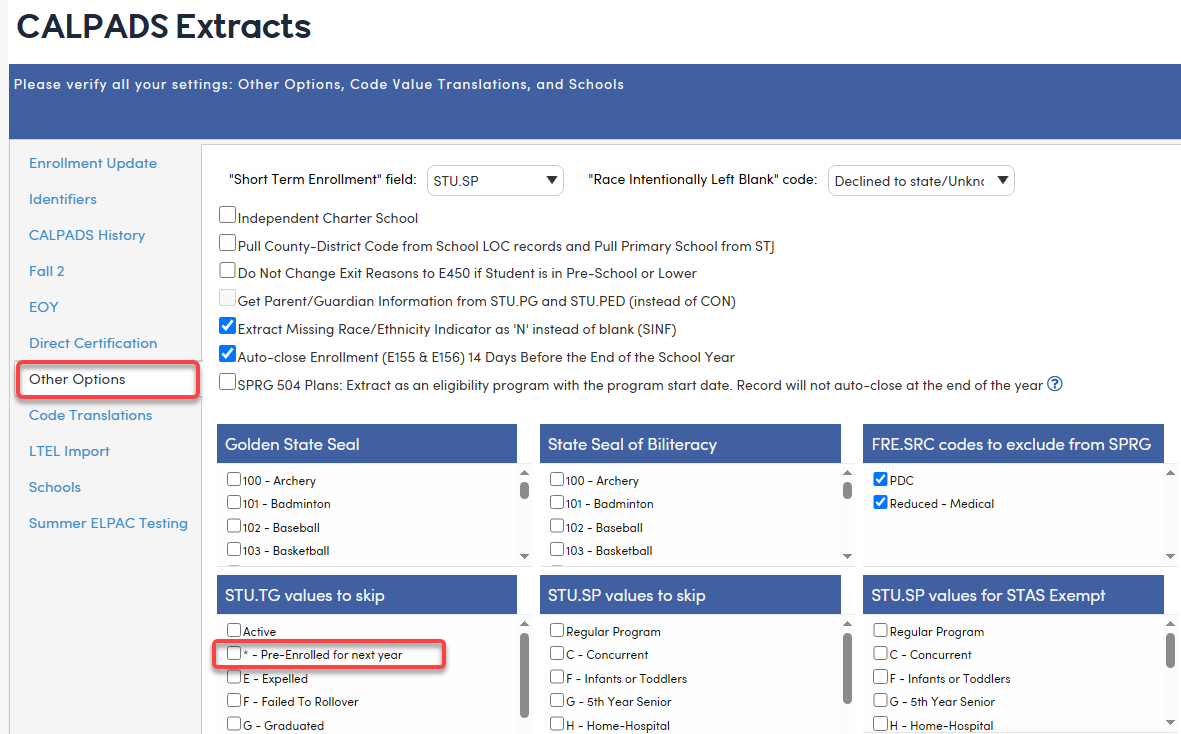Check Do Not Change Exit Reasons to E450
This screenshot has height=734, width=1181.
tap(227, 270)
